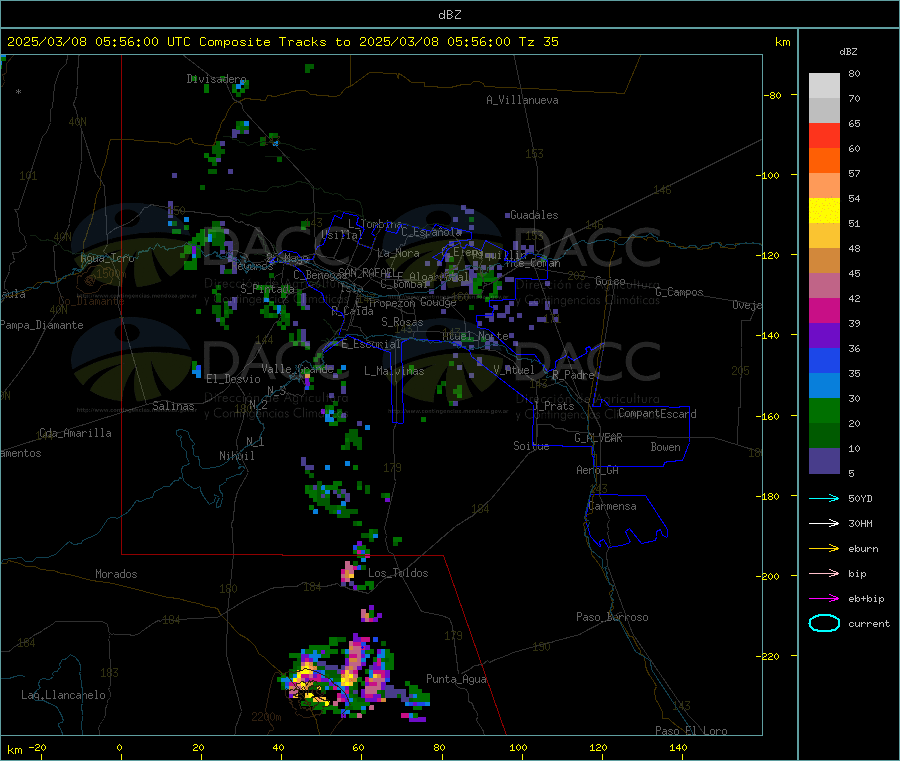
Task: Click the 100 km horizontal axis tick
Action: point(518,747)
